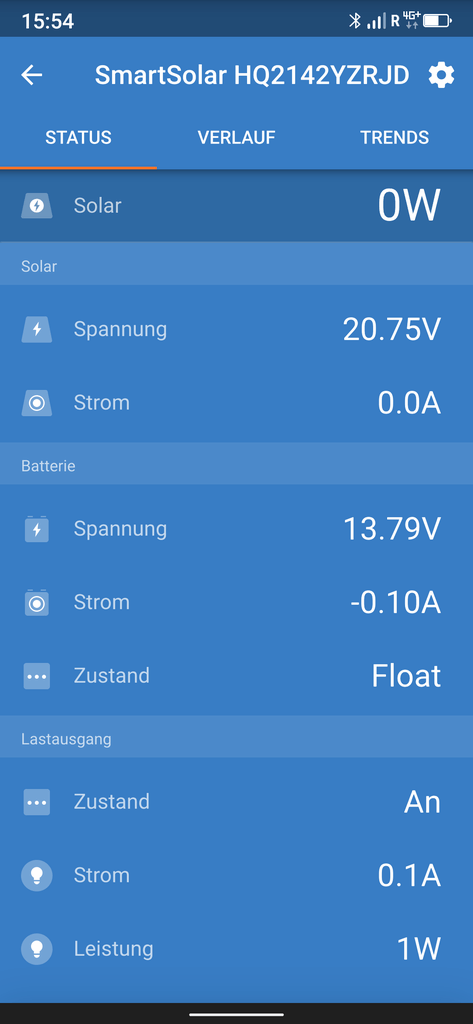Tap the battery Zustand dots icon
The width and height of the screenshot is (473, 1024).
tap(37, 676)
